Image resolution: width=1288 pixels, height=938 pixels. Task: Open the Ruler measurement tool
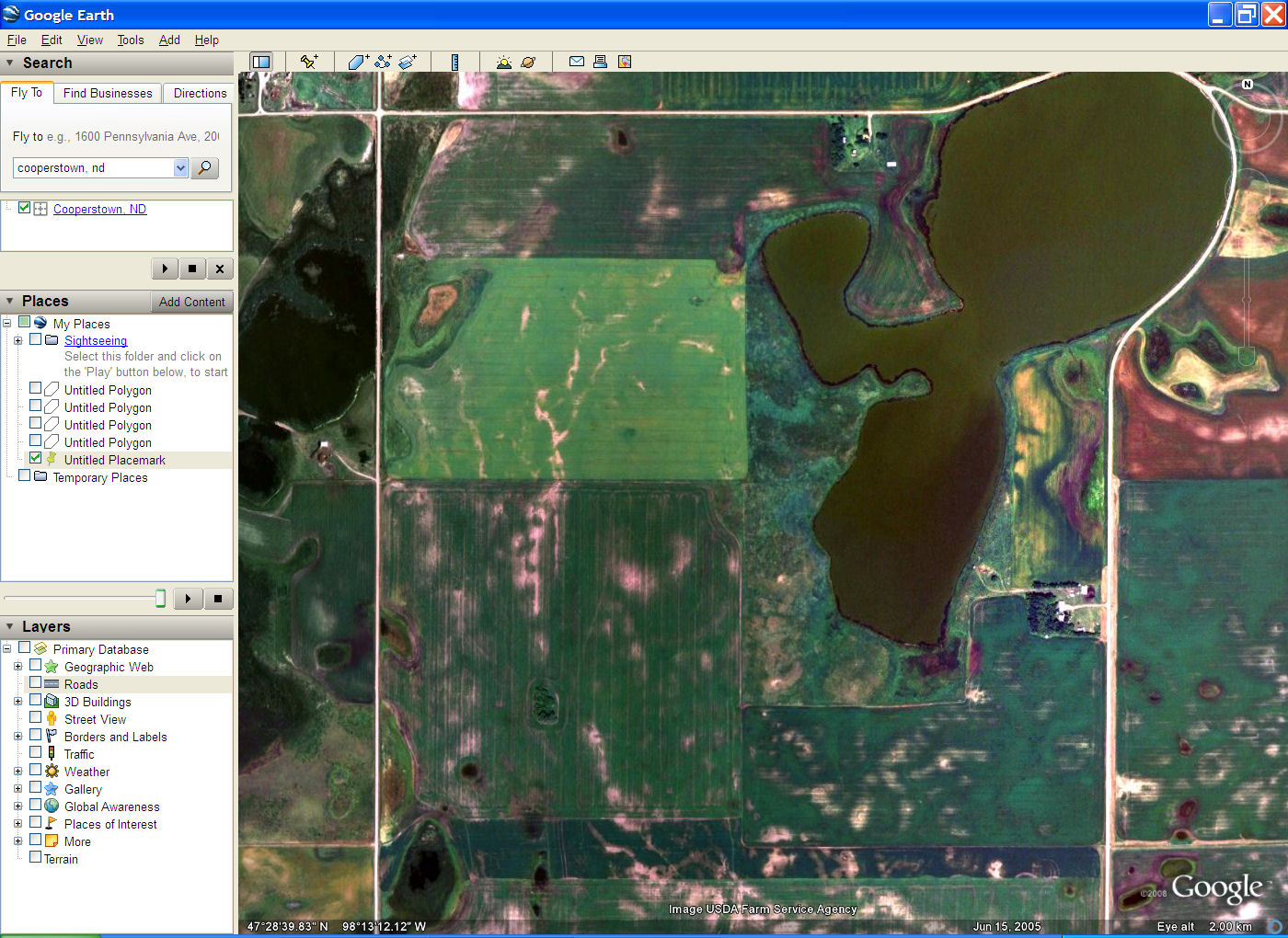[x=454, y=62]
